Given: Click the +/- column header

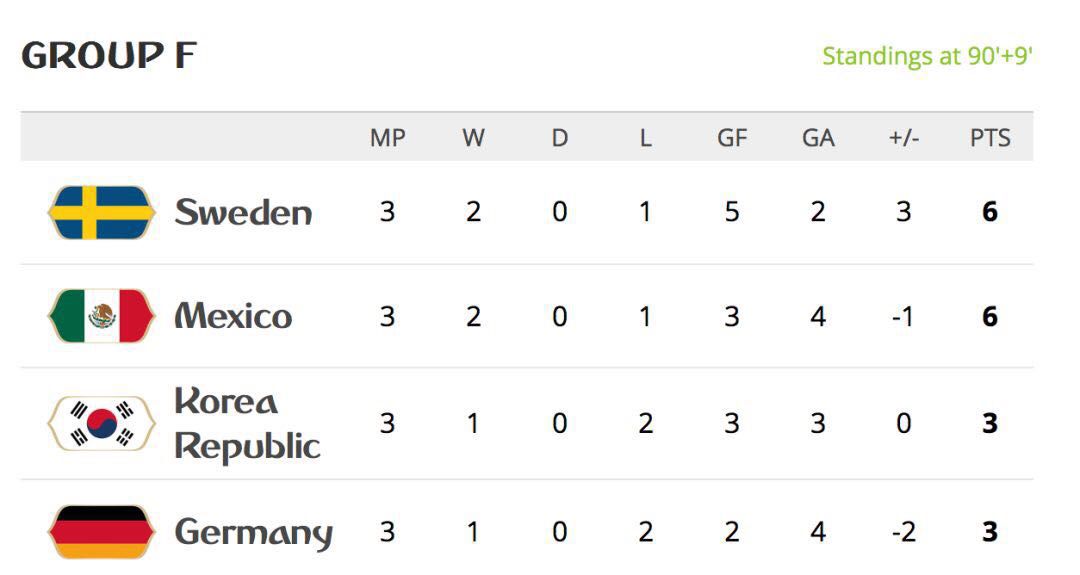Looking at the screenshot, I should (904, 138).
